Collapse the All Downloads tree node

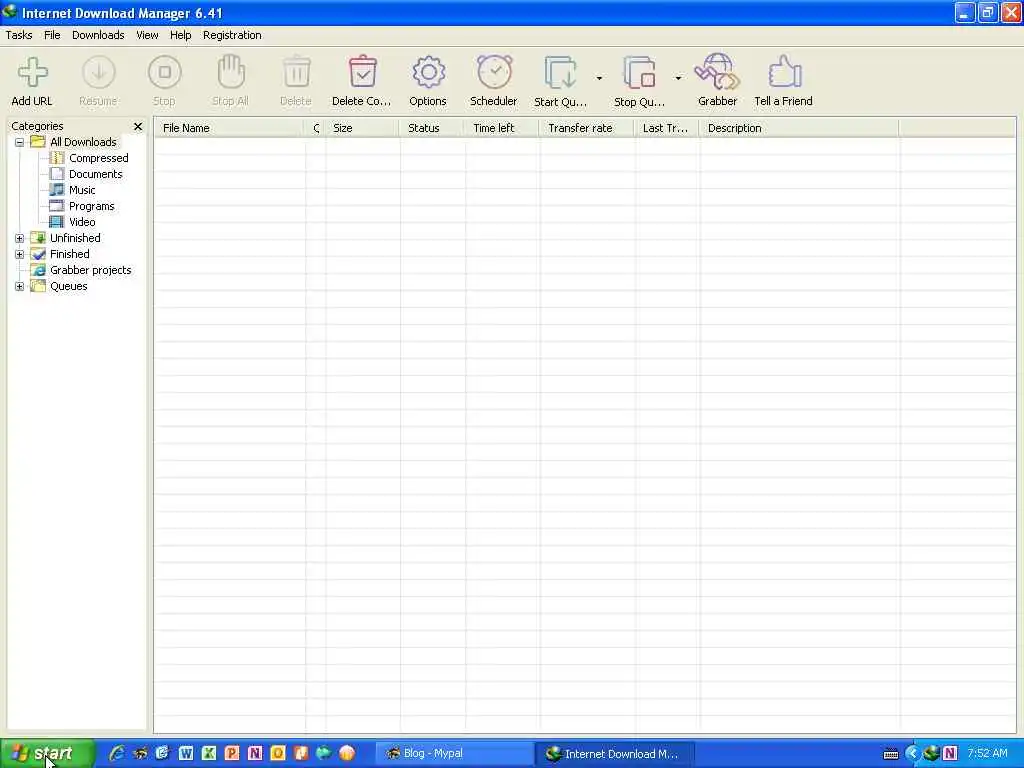(x=20, y=142)
